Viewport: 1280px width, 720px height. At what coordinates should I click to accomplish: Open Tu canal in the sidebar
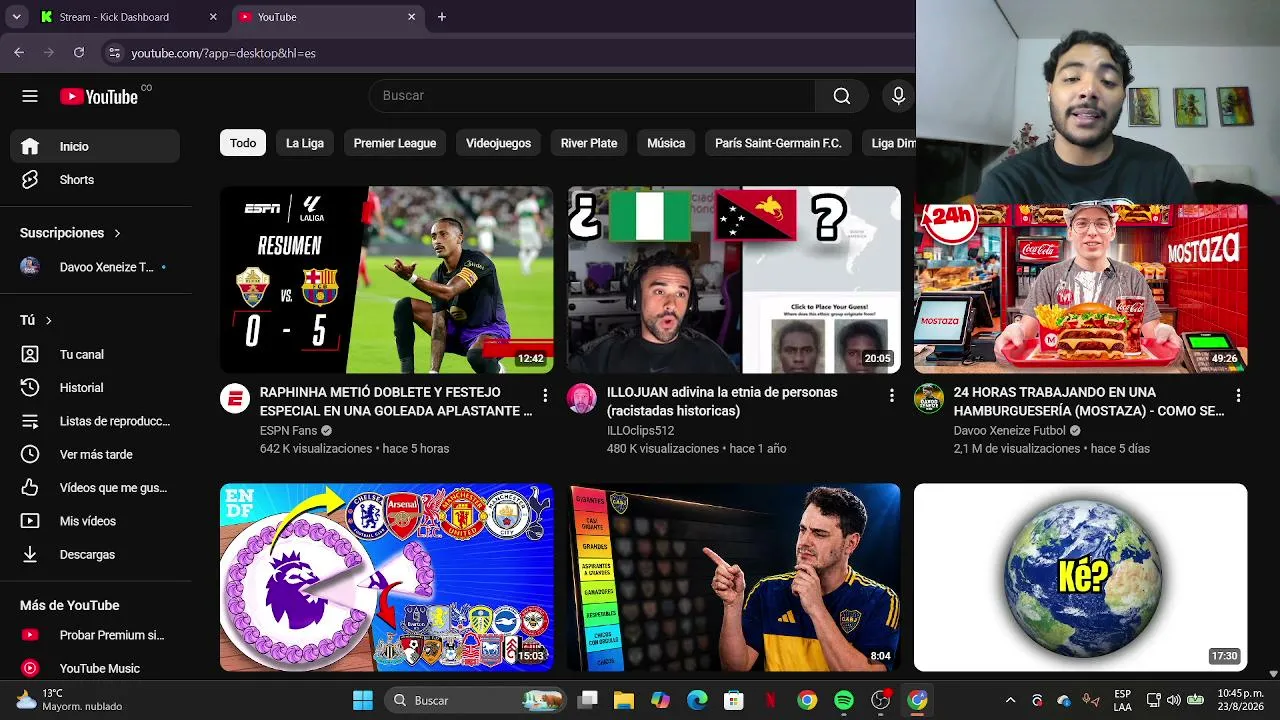(95, 354)
